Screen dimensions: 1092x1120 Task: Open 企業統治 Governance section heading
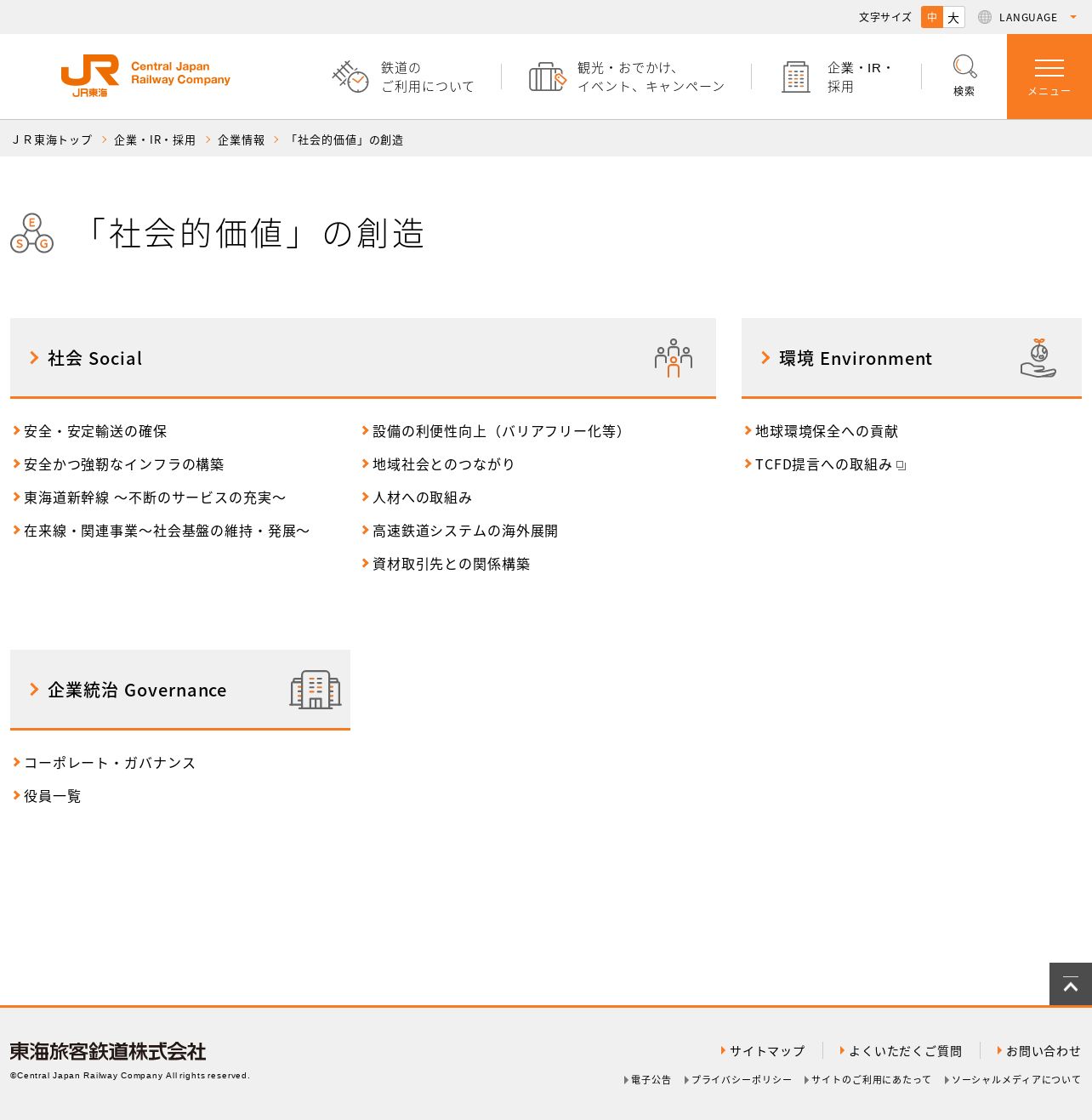click(180, 690)
